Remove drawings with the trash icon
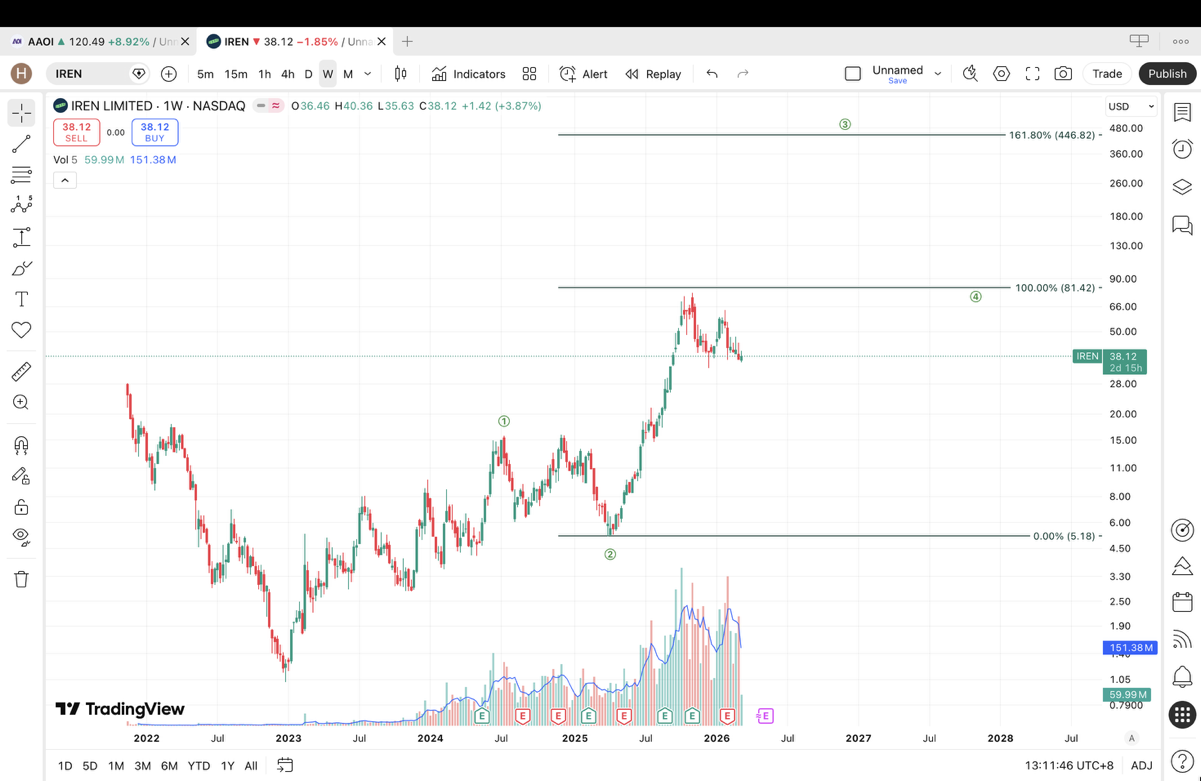The width and height of the screenshot is (1201, 781). [x=21, y=579]
